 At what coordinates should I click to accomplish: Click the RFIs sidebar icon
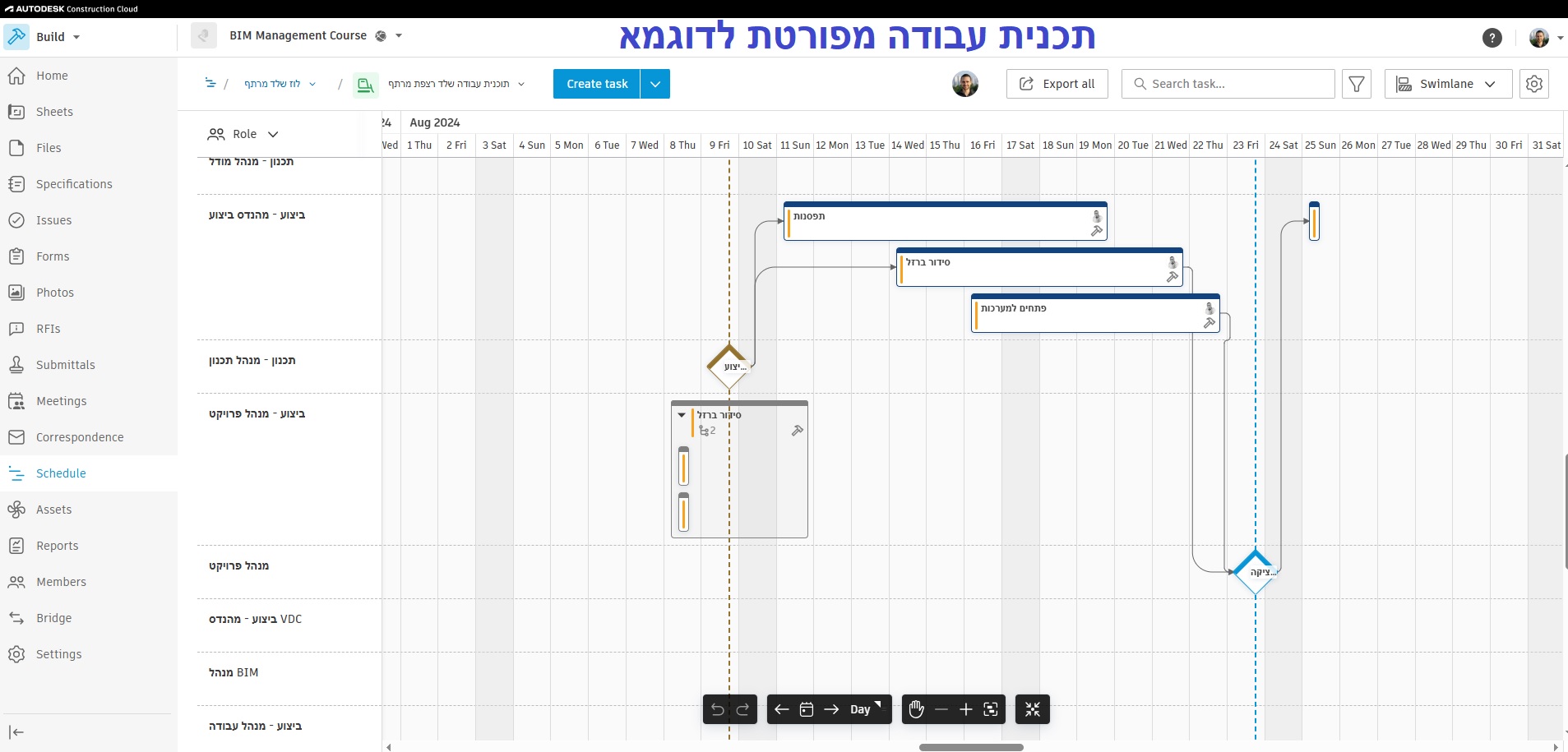click(x=16, y=329)
